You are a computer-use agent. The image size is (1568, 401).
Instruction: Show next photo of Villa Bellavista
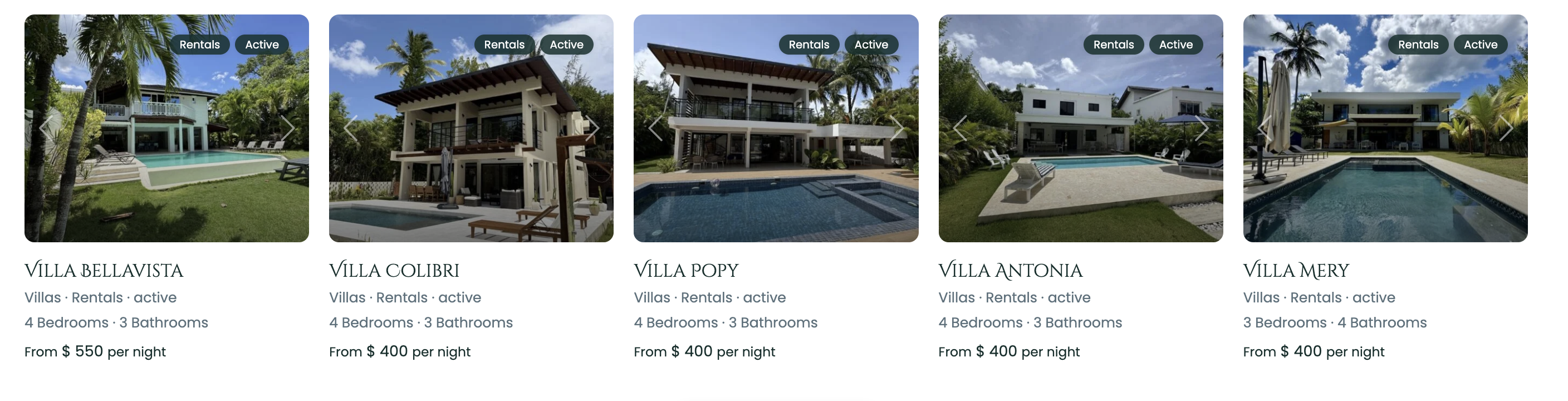tap(287, 128)
